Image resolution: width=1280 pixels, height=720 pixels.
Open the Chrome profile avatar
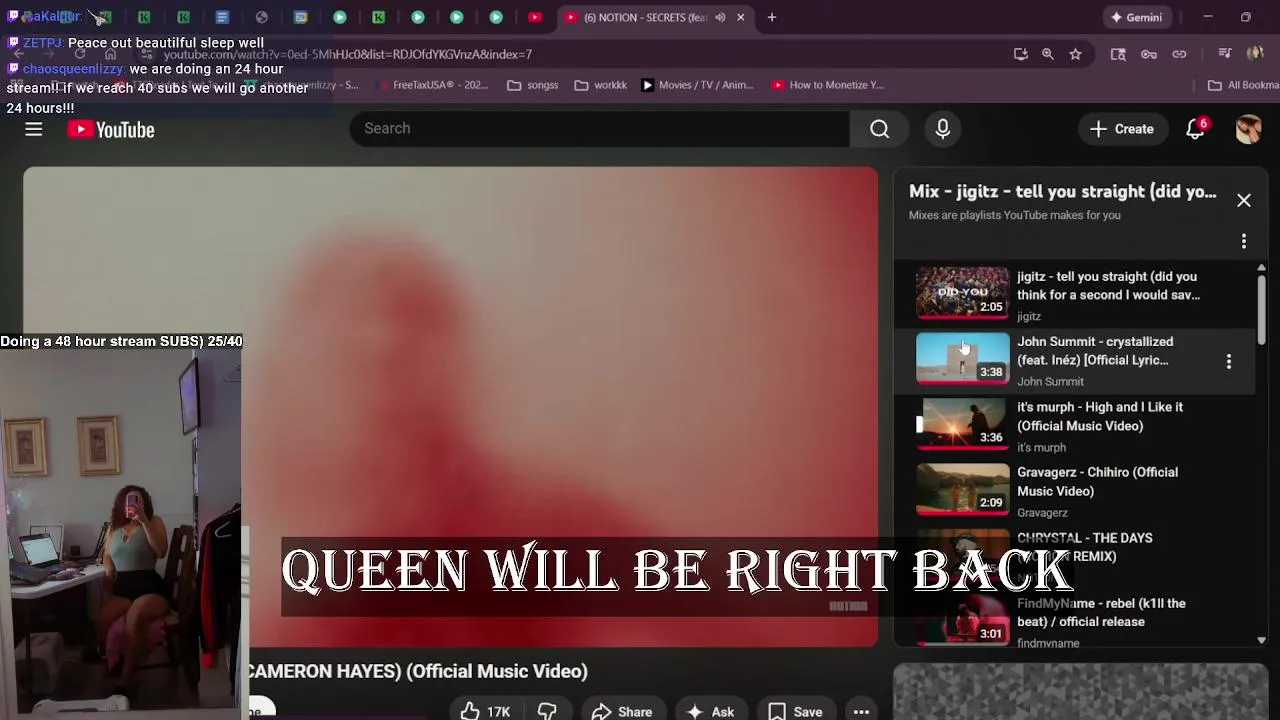(1256, 54)
